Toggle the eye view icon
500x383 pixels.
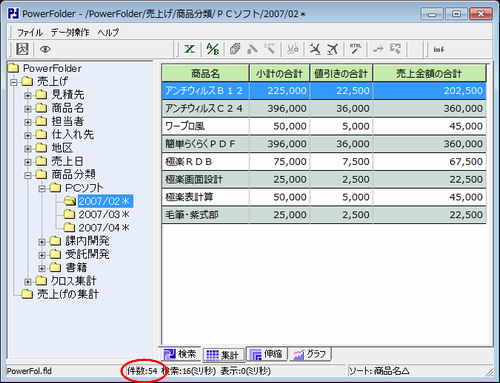tap(45, 49)
